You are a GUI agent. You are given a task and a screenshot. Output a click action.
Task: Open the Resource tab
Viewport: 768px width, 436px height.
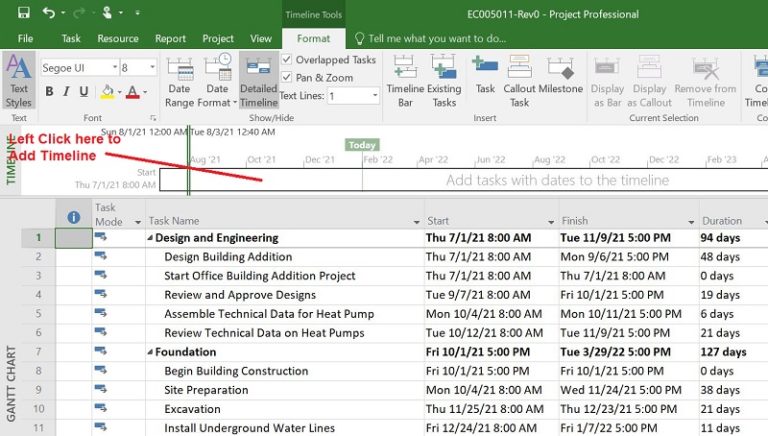click(x=118, y=39)
